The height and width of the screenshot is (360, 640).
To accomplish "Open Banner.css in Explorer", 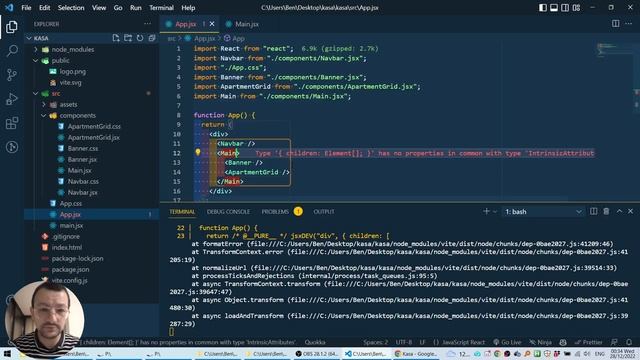I will coord(82,148).
